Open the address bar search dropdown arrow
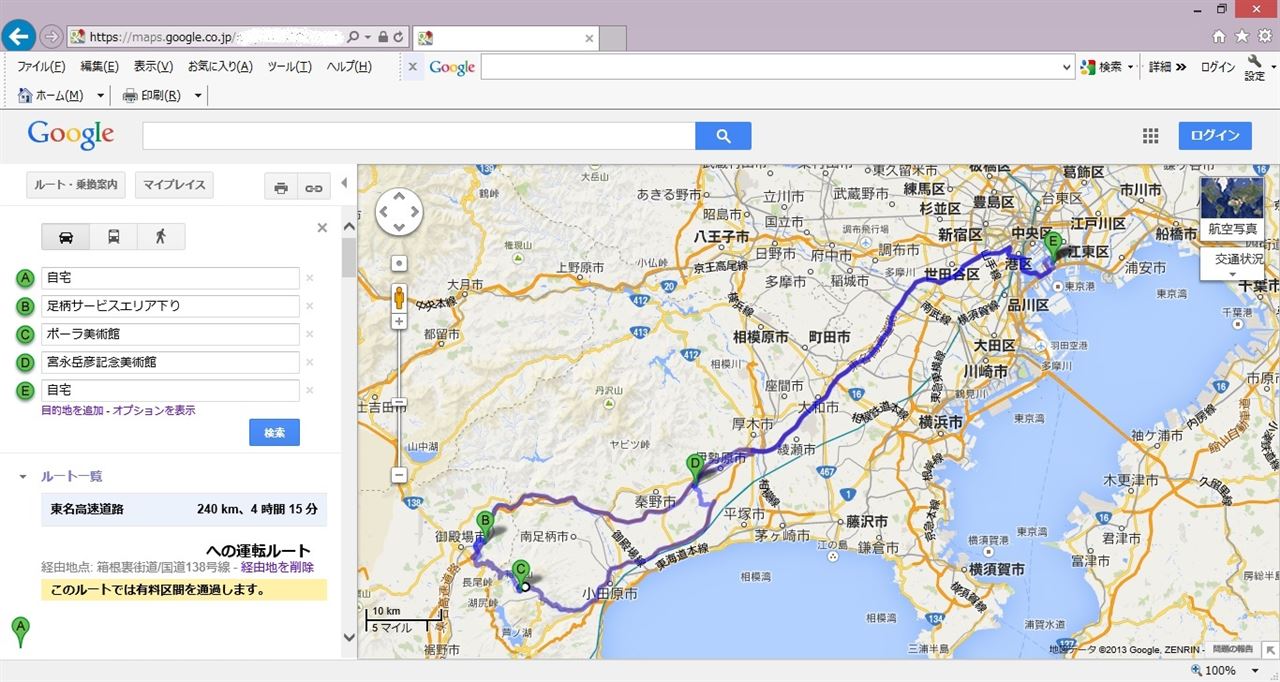The width and height of the screenshot is (1280, 682). click(367, 37)
